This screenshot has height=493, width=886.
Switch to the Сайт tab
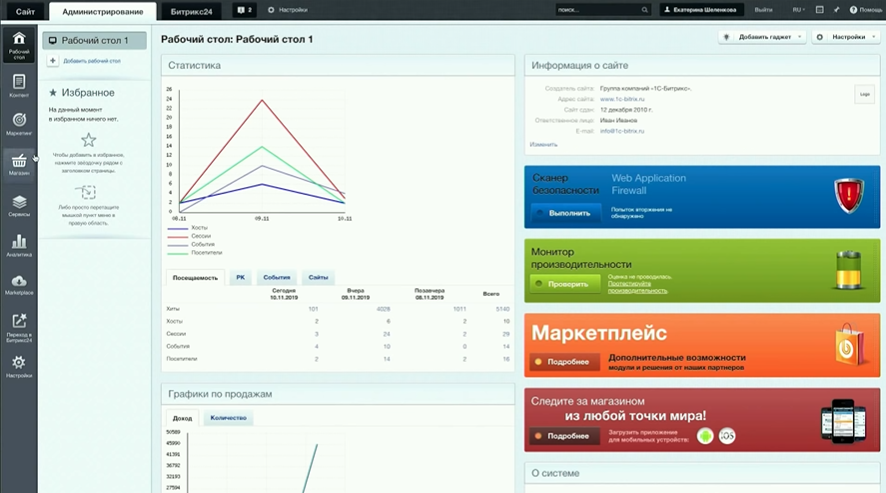(x=25, y=11)
